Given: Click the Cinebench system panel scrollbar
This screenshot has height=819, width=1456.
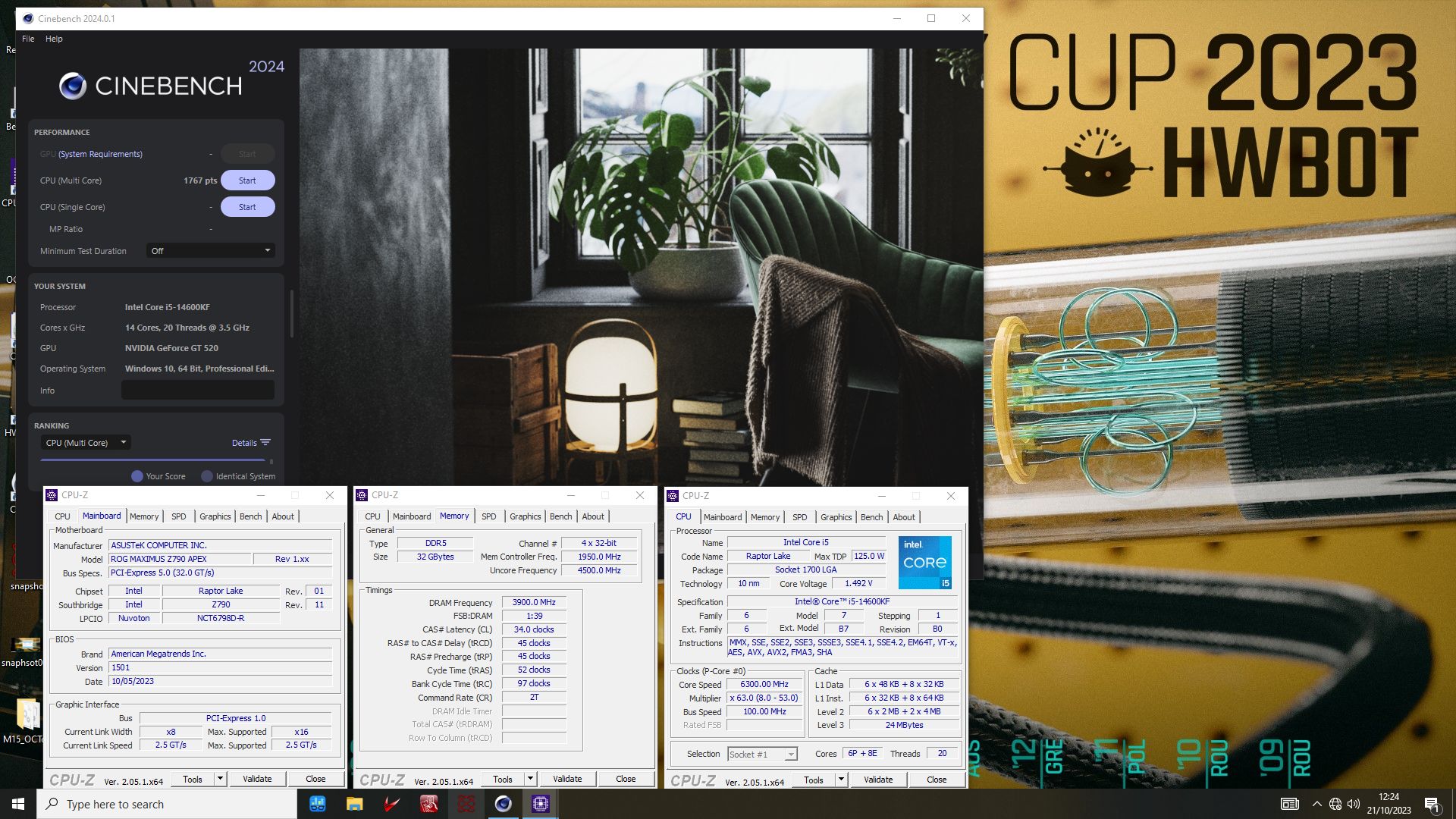Looking at the screenshot, I should [x=291, y=312].
